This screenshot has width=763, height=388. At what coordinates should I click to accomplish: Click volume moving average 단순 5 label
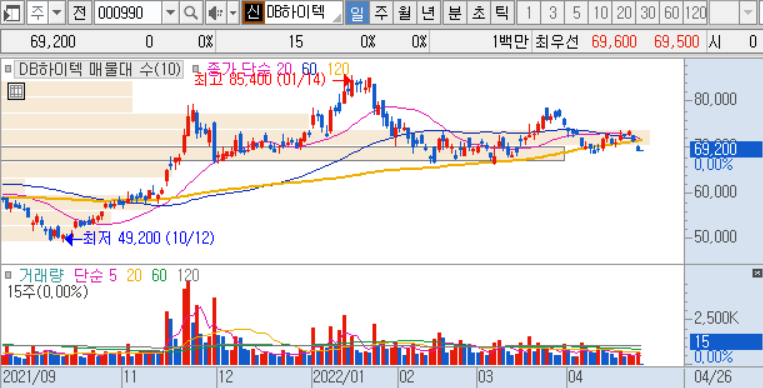coord(95,276)
